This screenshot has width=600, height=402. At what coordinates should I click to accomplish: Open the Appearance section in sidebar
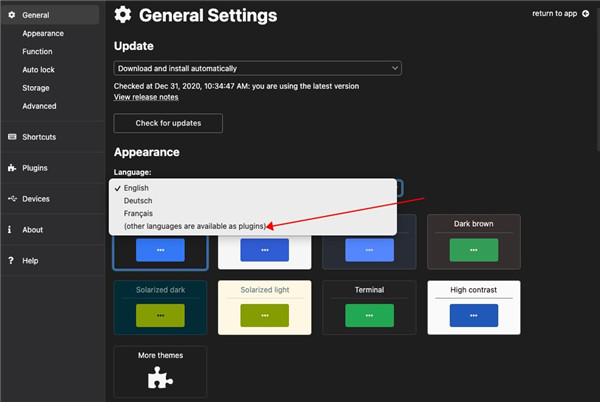click(x=44, y=33)
